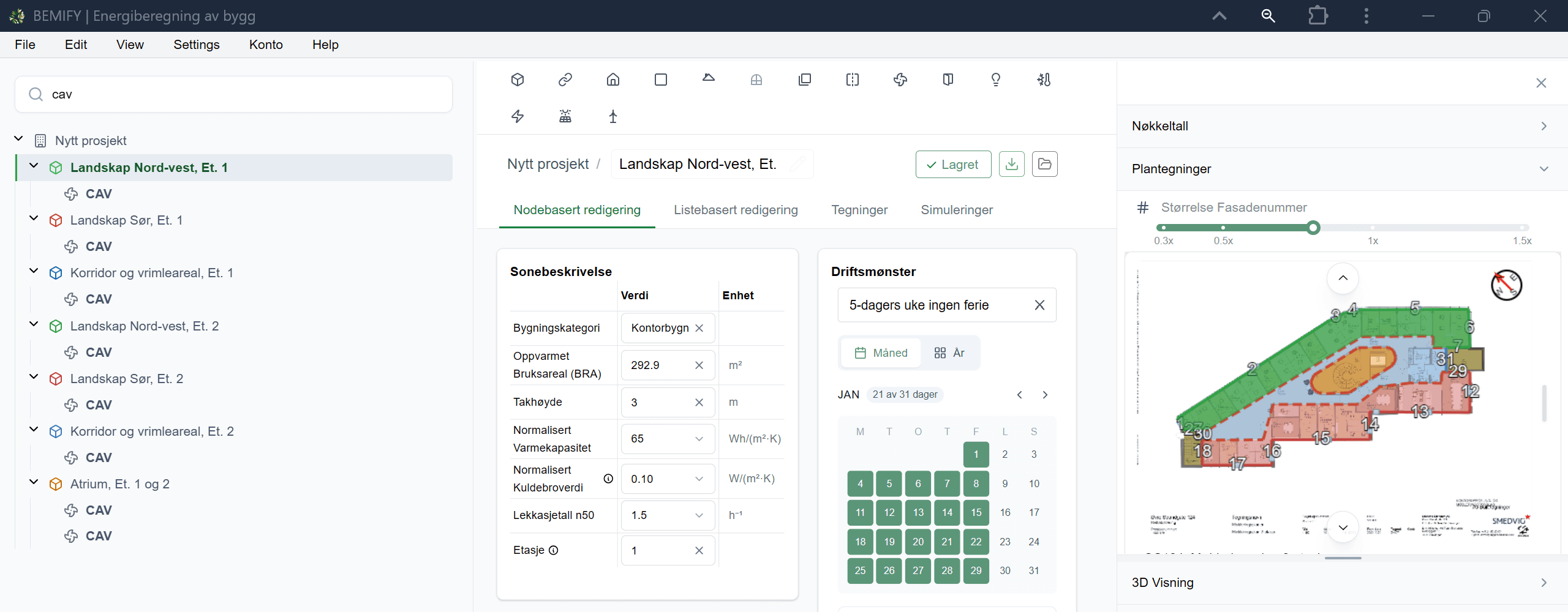Click the lightbulb lighting icon in toolbar
The height and width of the screenshot is (612, 1568).
coord(995,80)
